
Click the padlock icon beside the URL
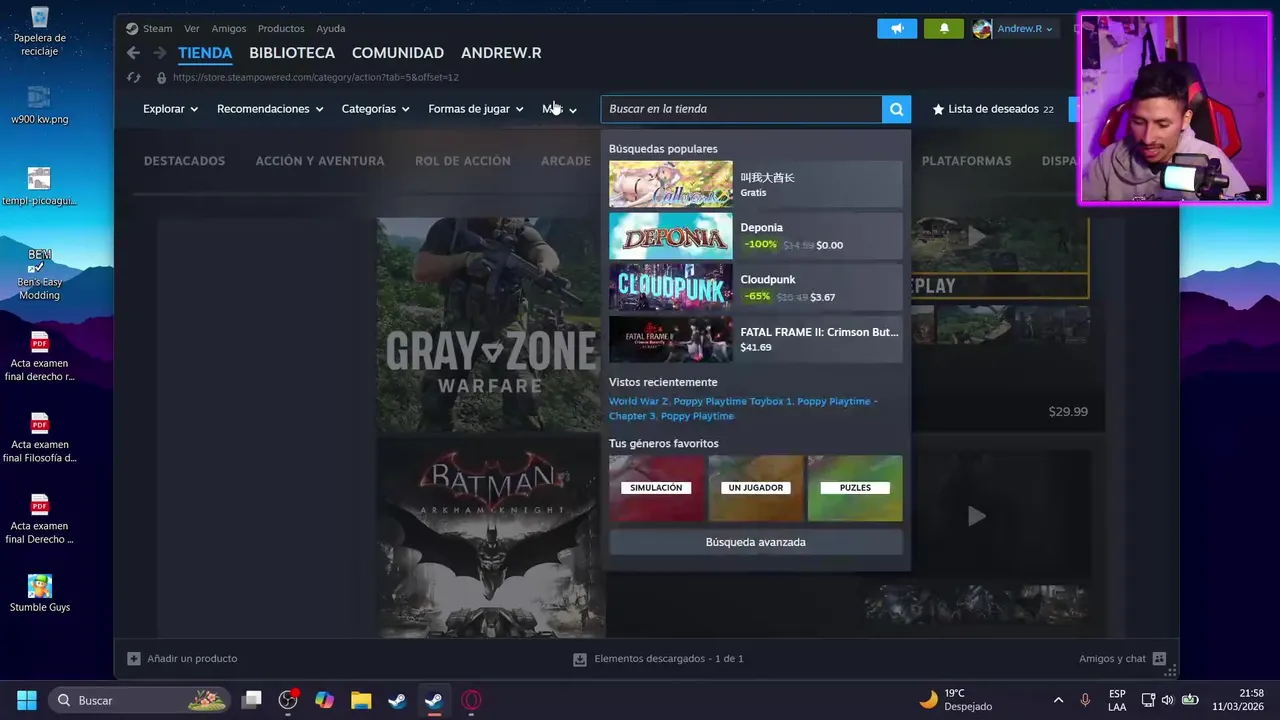[x=162, y=77]
